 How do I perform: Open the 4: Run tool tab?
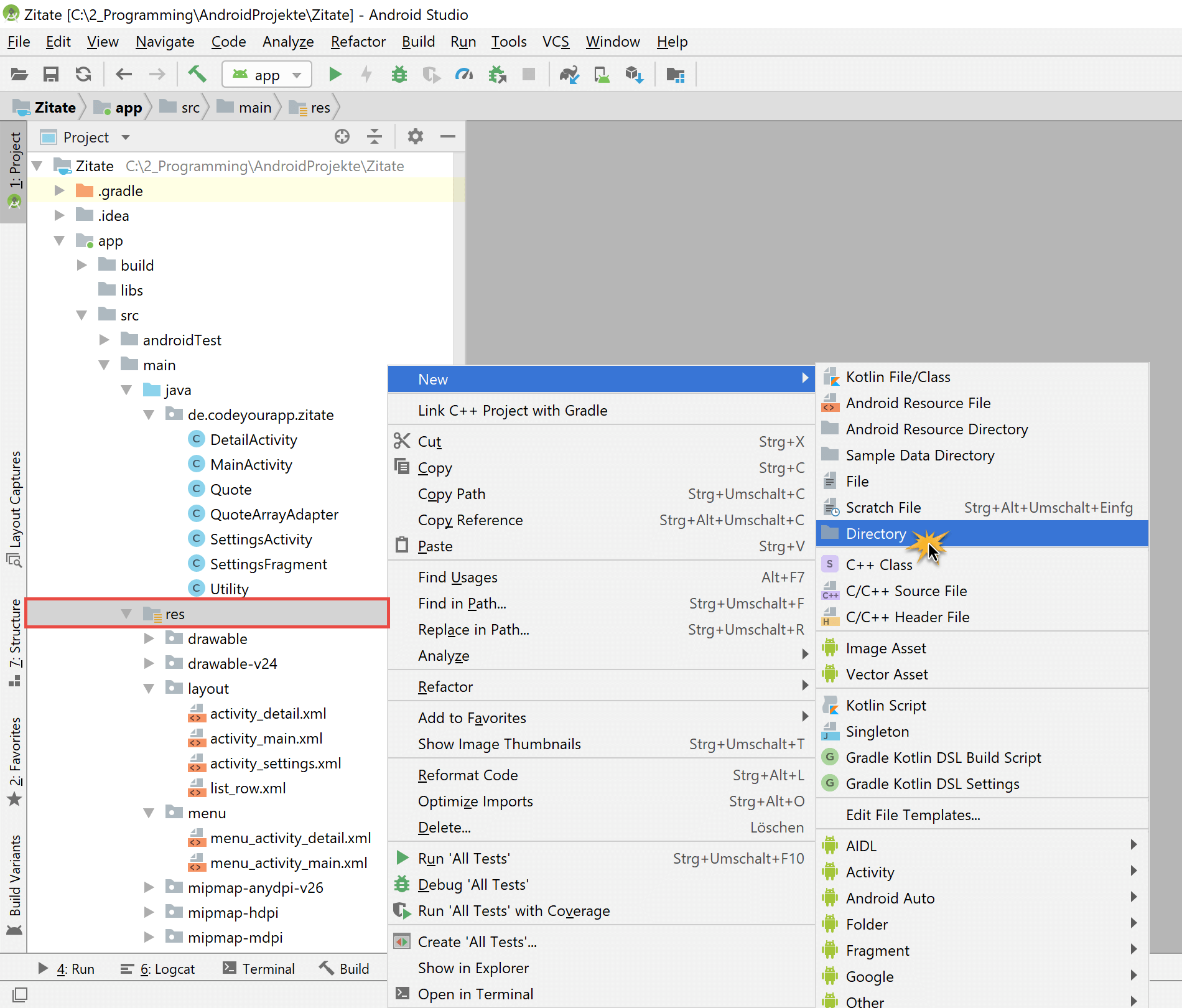coord(66,969)
